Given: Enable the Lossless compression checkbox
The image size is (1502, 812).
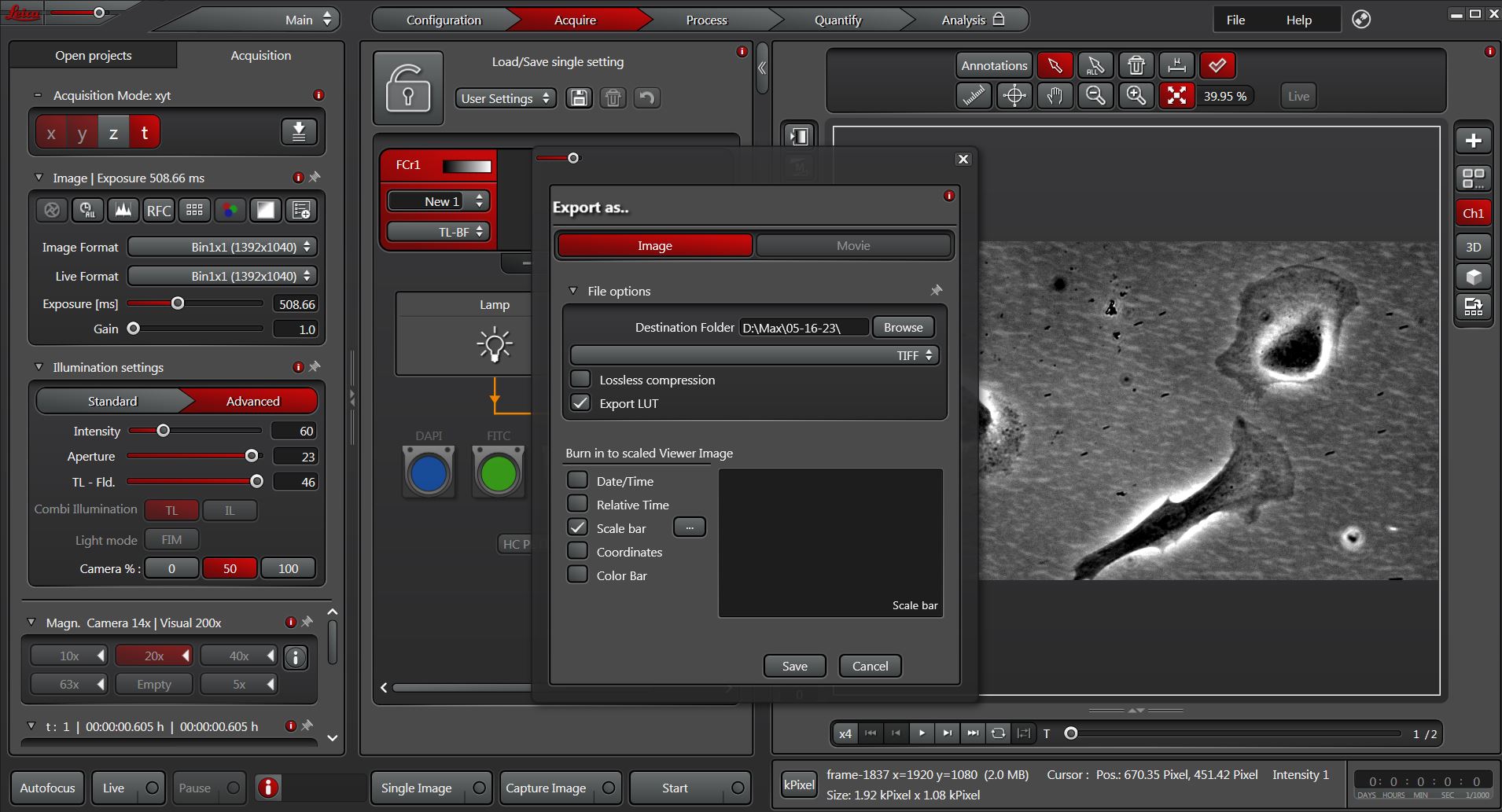Looking at the screenshot, I should tap(580, 380).
